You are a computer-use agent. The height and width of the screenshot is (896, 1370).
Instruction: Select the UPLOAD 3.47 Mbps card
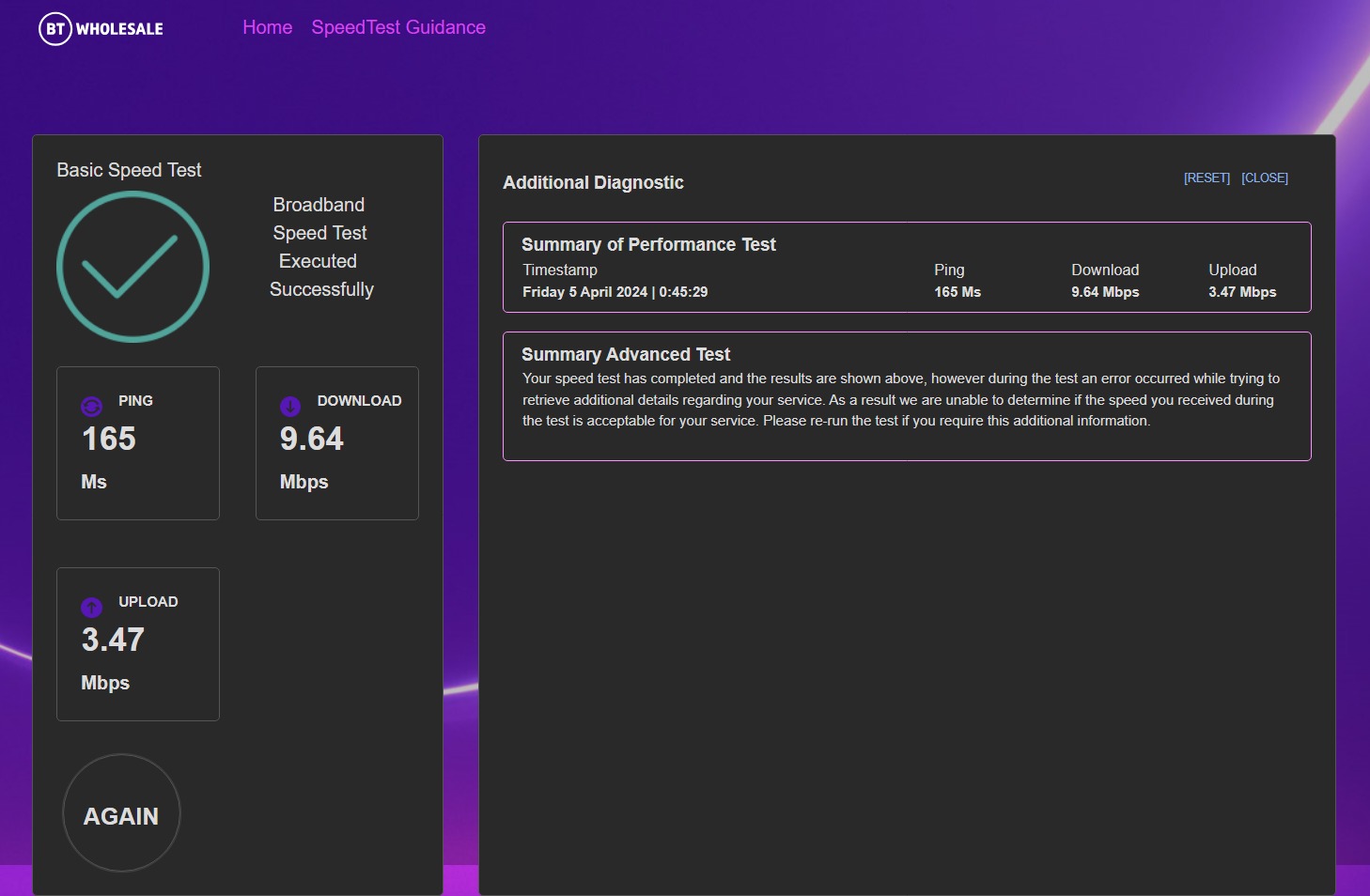coord(137,643)
